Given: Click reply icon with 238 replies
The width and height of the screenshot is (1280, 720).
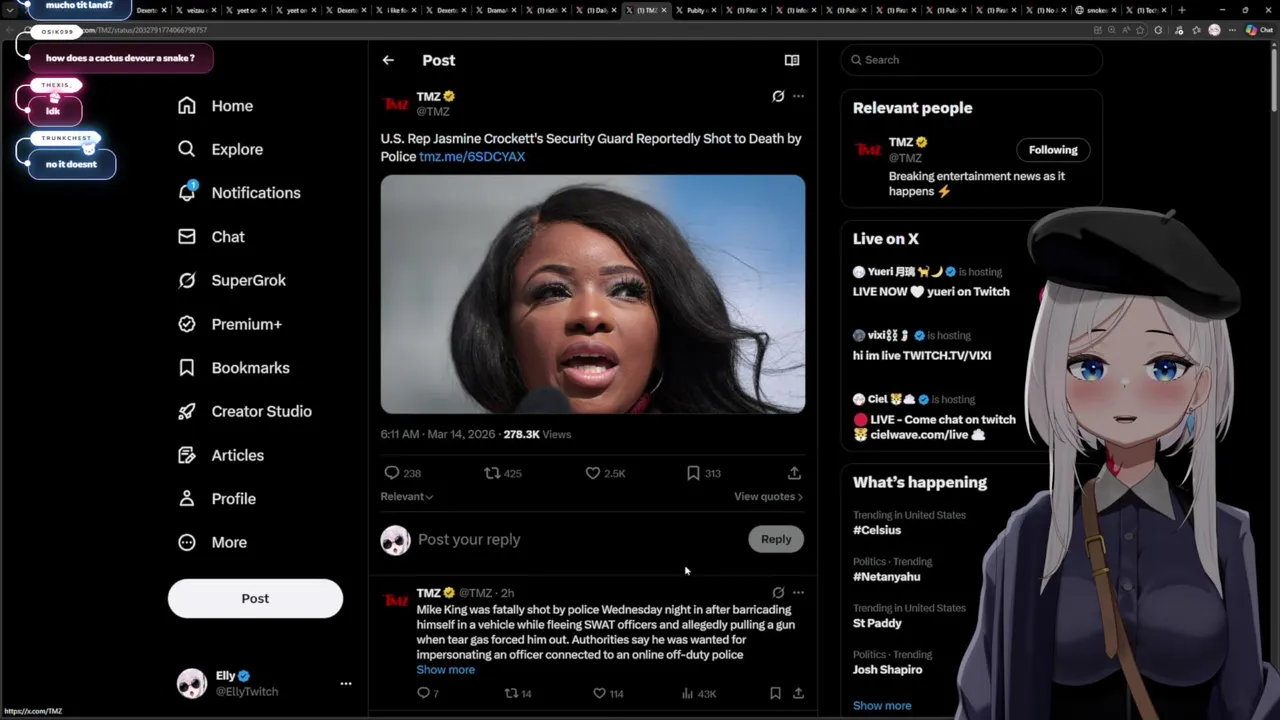Looking at the screenshot, I should point(392,473).
